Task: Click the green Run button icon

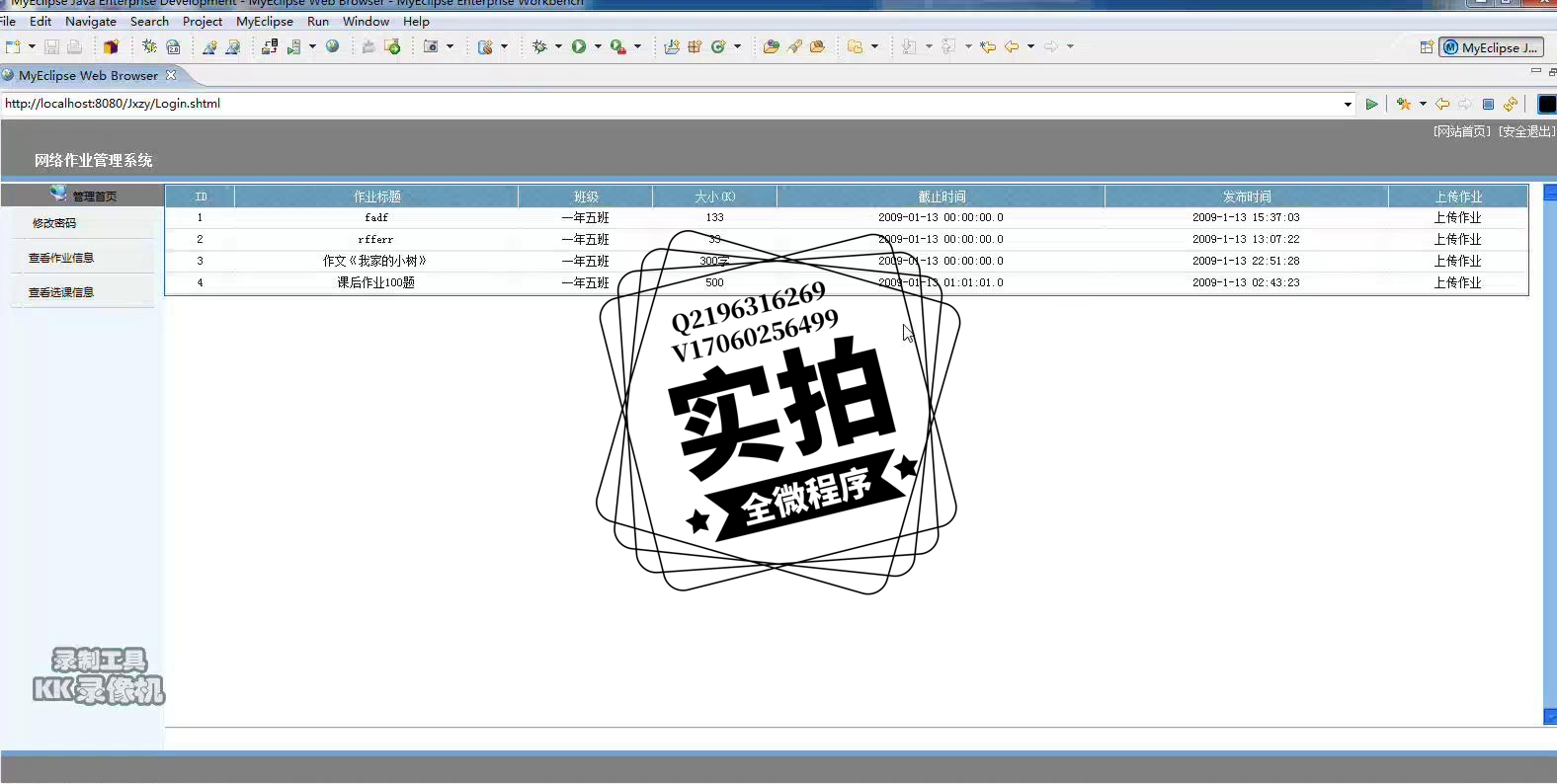Action: 579,46
